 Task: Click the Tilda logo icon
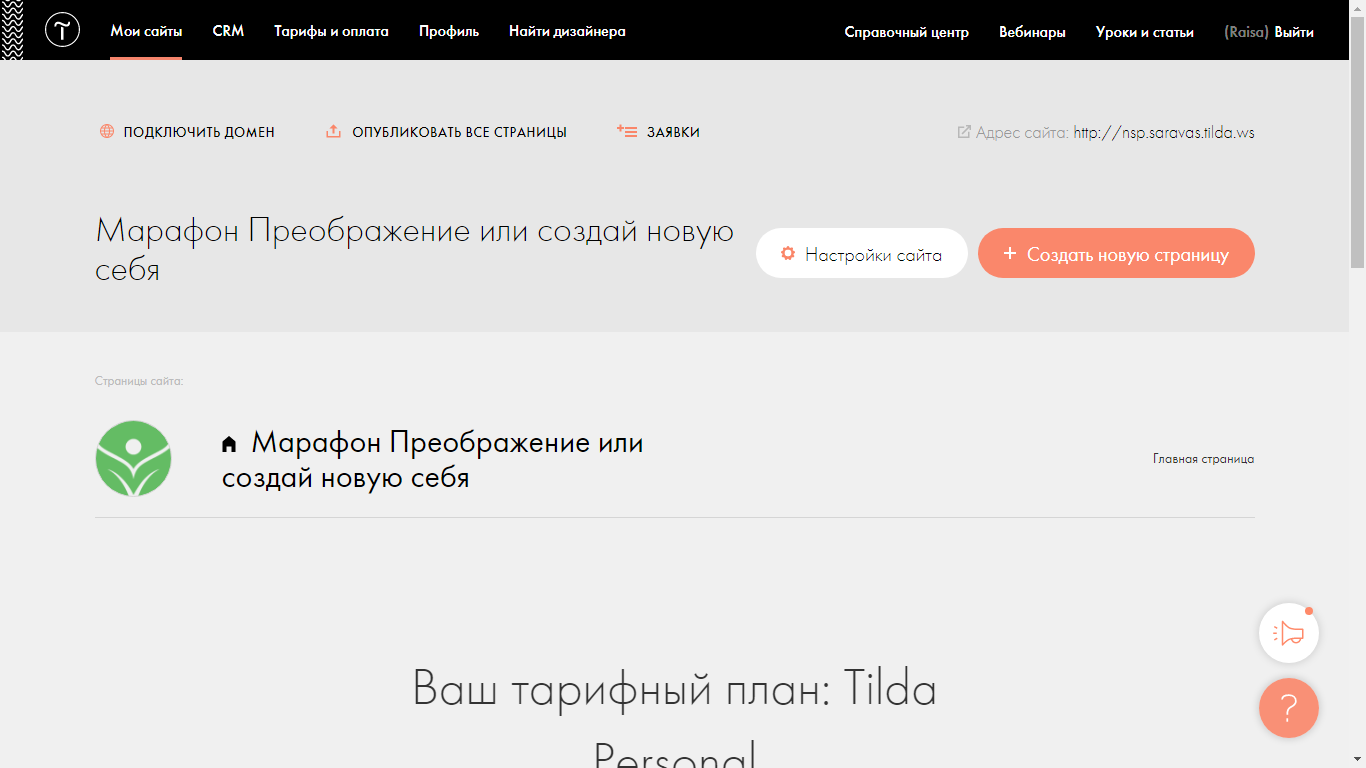[62, 31]
